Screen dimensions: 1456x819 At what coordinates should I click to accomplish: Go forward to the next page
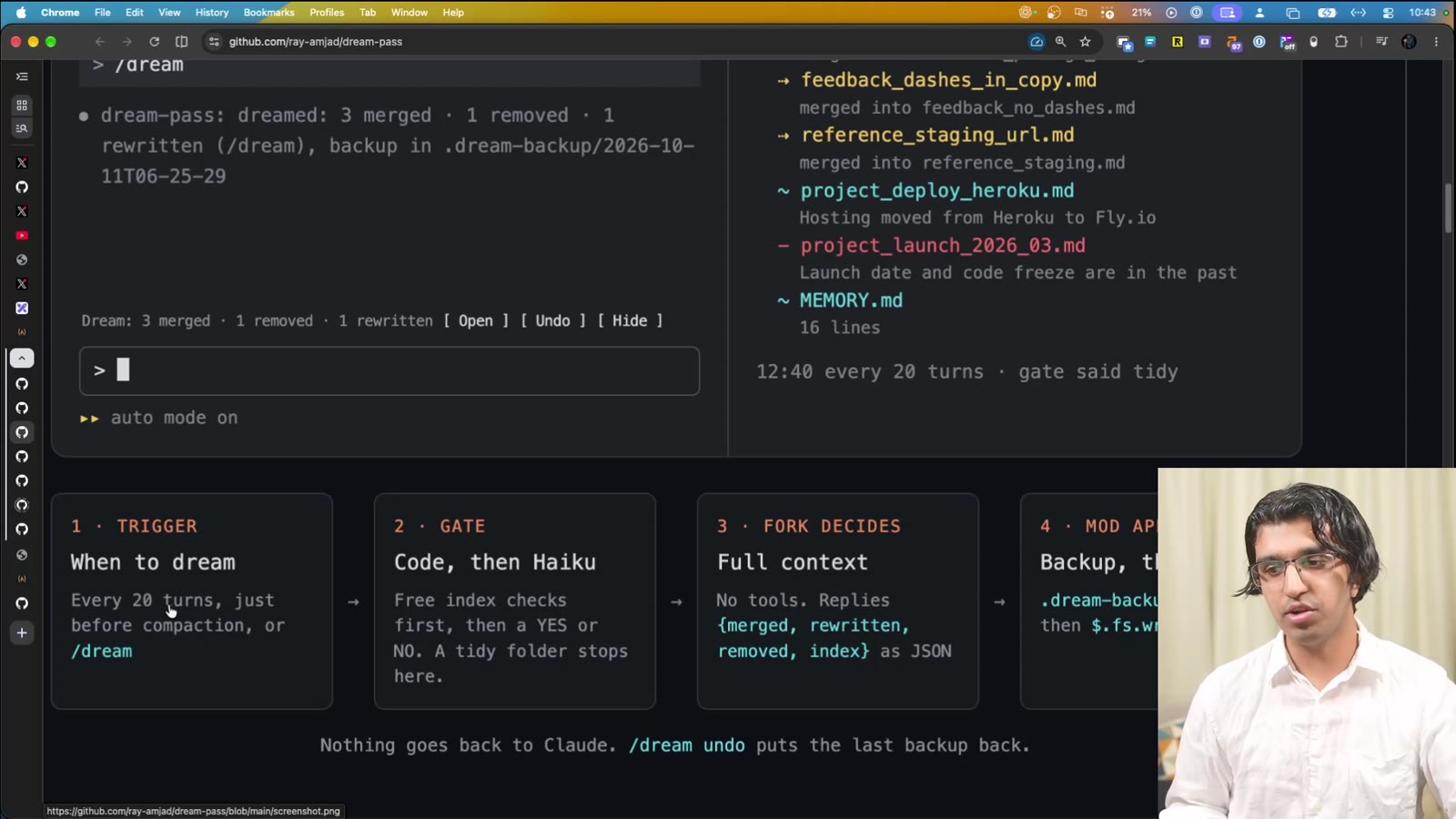(x=127, y=42)
